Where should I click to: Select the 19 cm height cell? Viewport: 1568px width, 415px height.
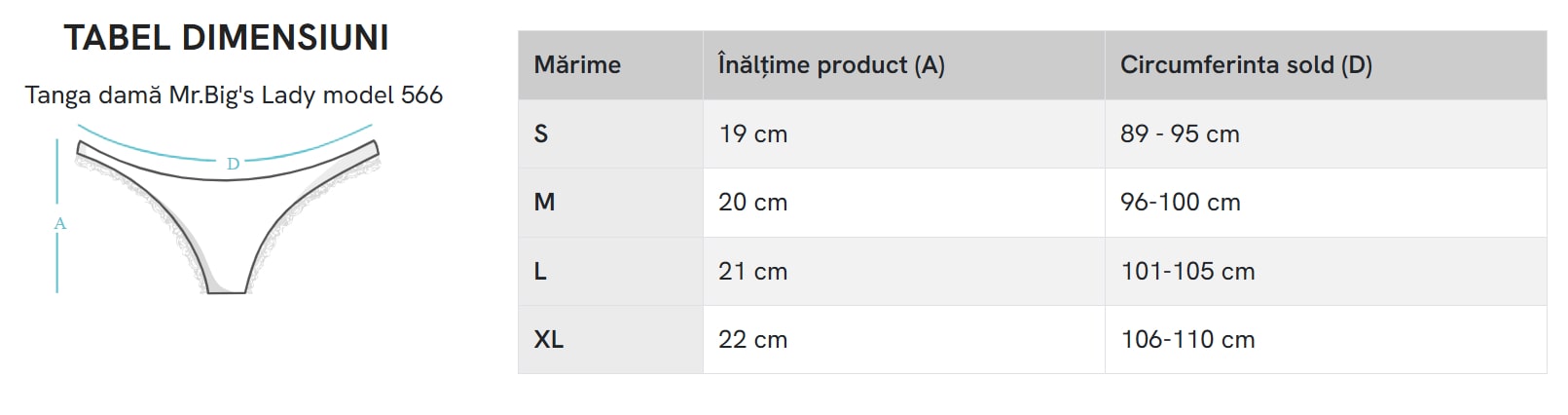tap(752, 134)
